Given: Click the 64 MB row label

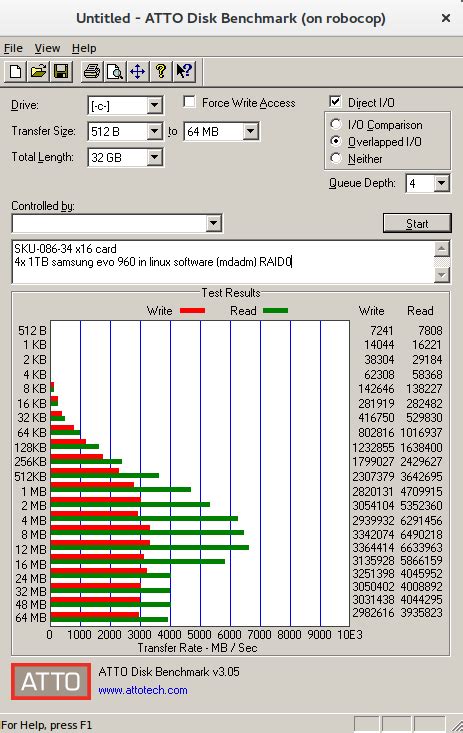Looking at the screenshot, I should point(31,618).
